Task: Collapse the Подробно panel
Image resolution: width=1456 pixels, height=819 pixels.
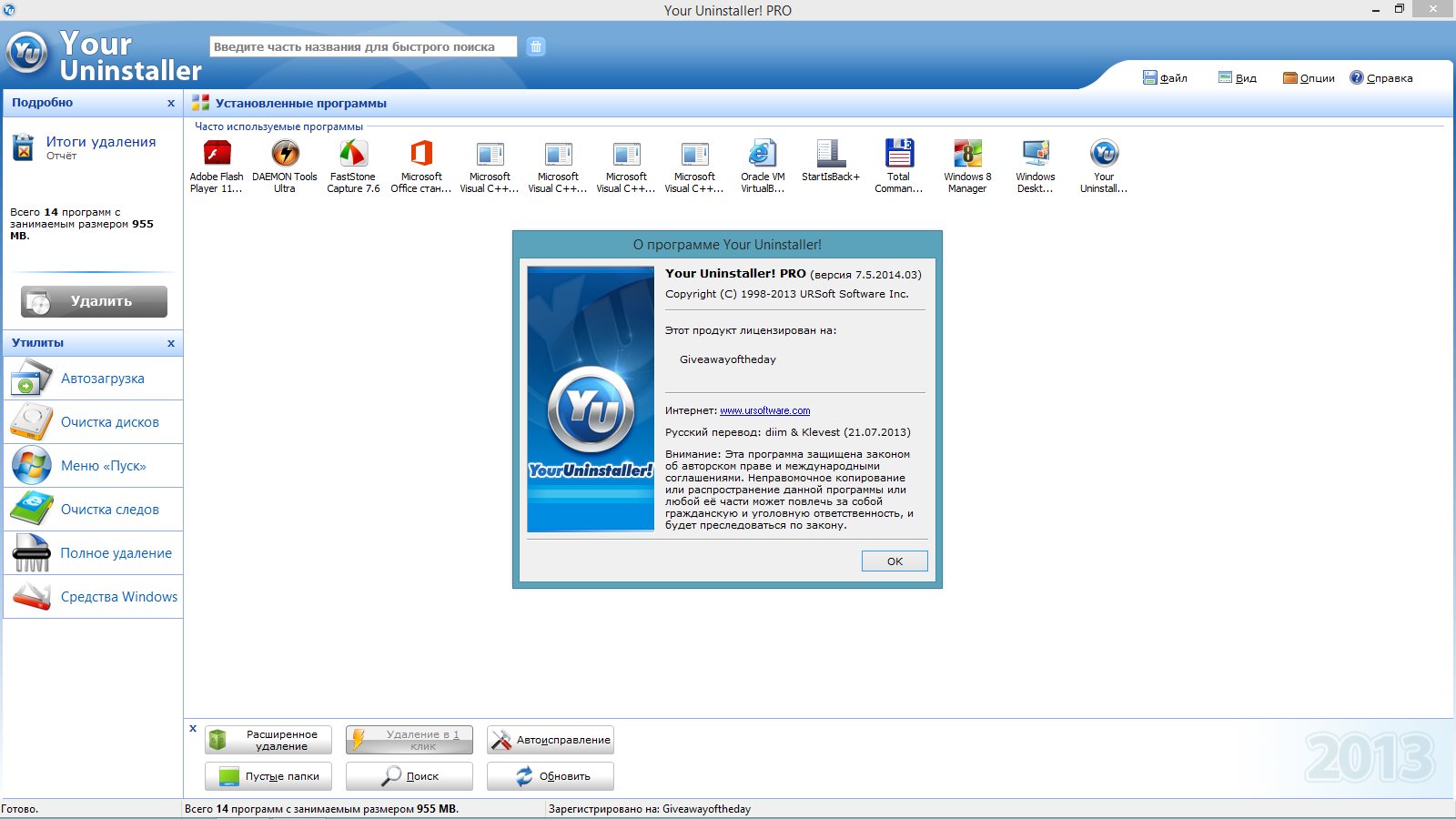Action: [170, 103]
